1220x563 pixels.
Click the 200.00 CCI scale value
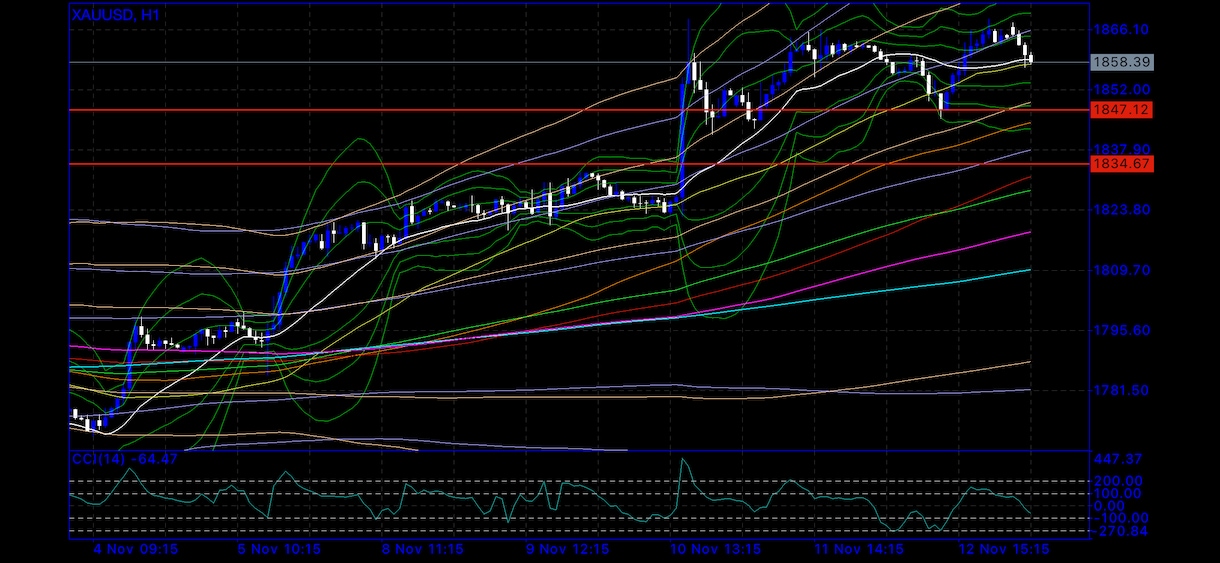tap(1120, 481)
